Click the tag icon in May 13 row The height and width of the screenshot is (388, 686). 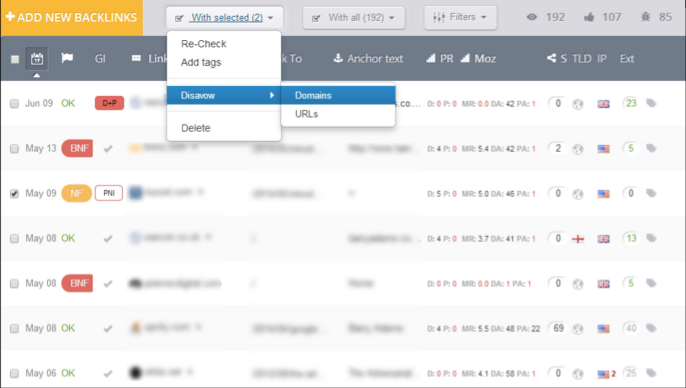(651, 148)
